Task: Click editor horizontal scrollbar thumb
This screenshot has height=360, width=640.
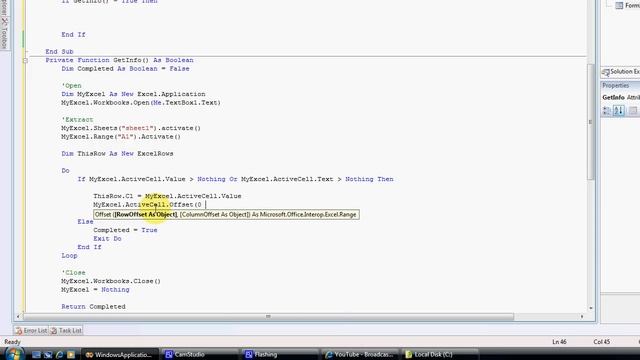Action: click(269, 316)
